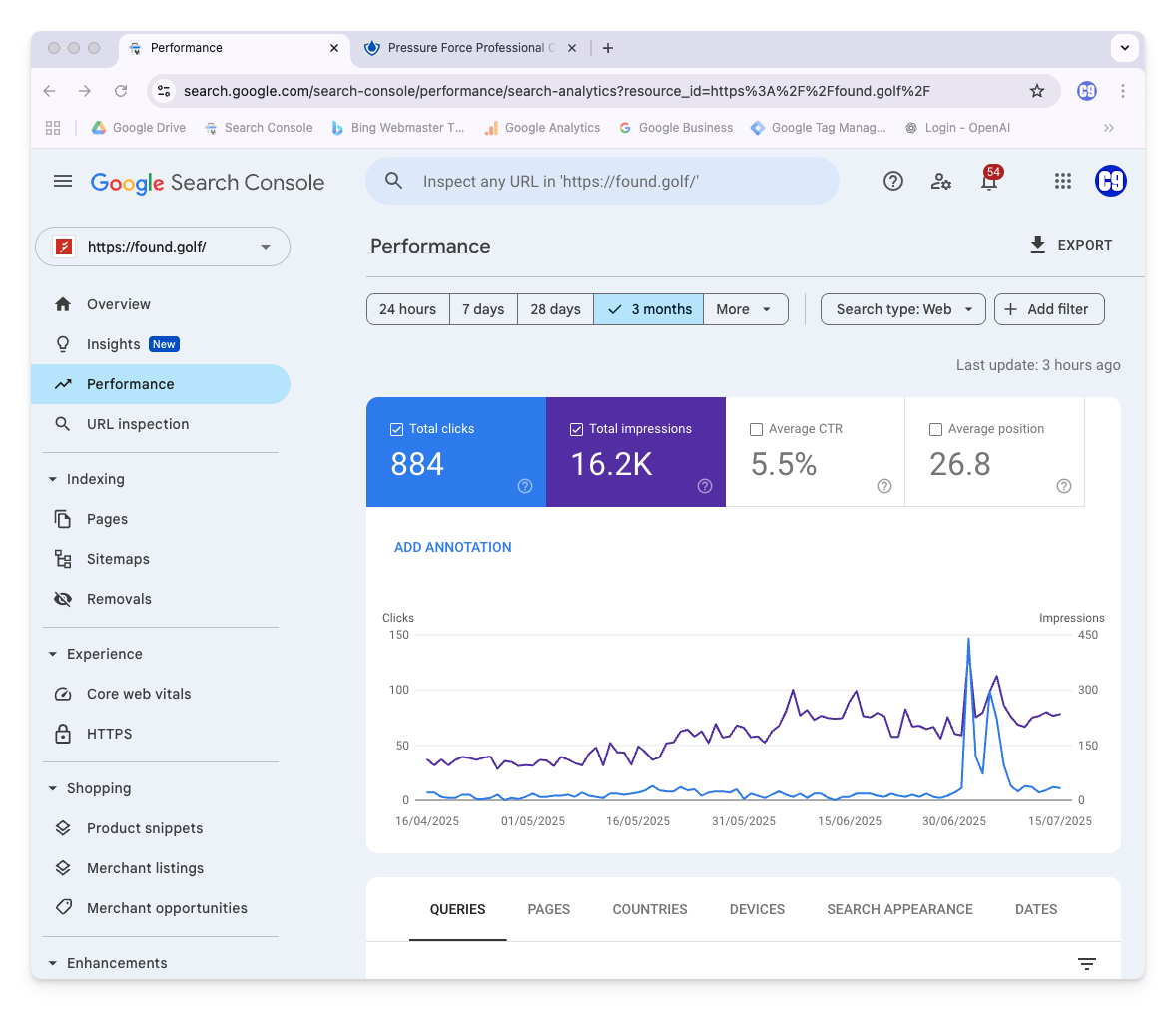Expand the More date range dropdown
This screenshot has height=1010, width=1176.
pos(745,309)
